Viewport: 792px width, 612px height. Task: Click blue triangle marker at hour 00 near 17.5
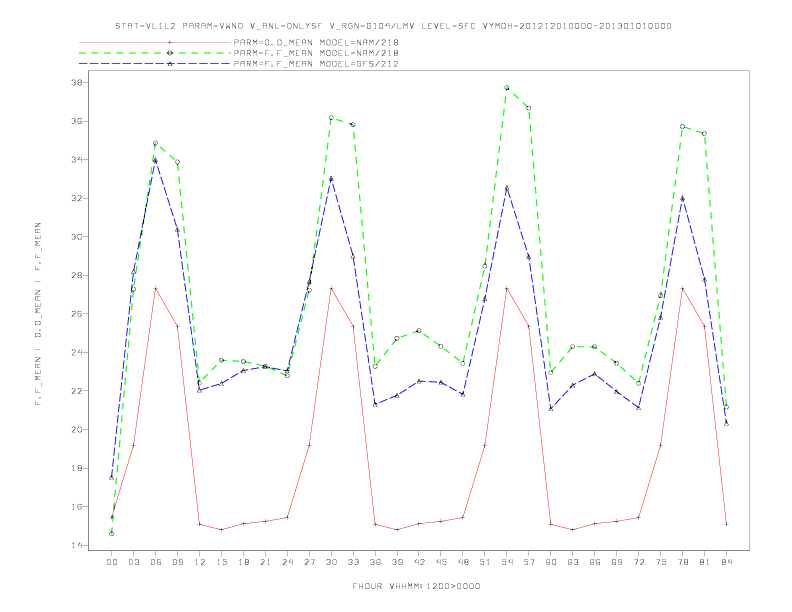click(x=112, y=477)
